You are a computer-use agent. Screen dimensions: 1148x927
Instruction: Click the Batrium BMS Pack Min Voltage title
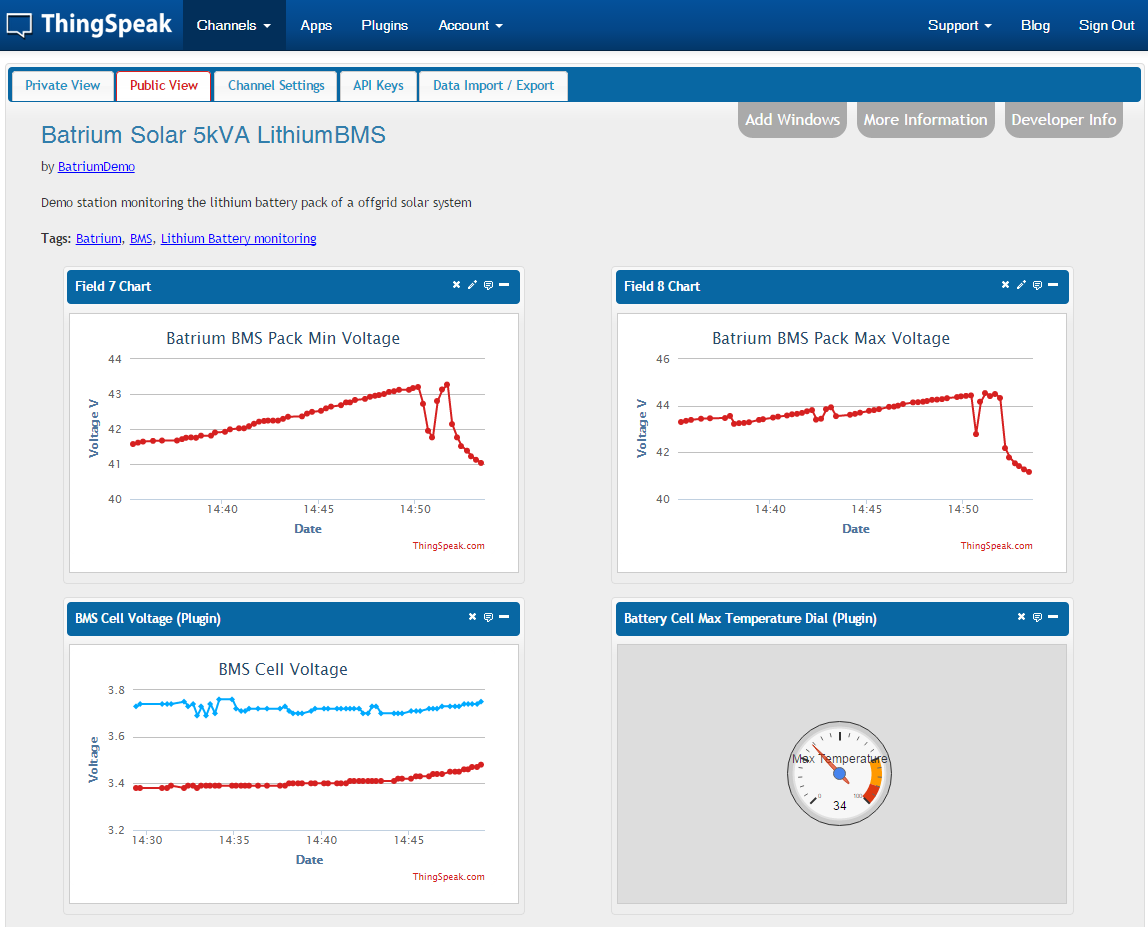(283, 338)
